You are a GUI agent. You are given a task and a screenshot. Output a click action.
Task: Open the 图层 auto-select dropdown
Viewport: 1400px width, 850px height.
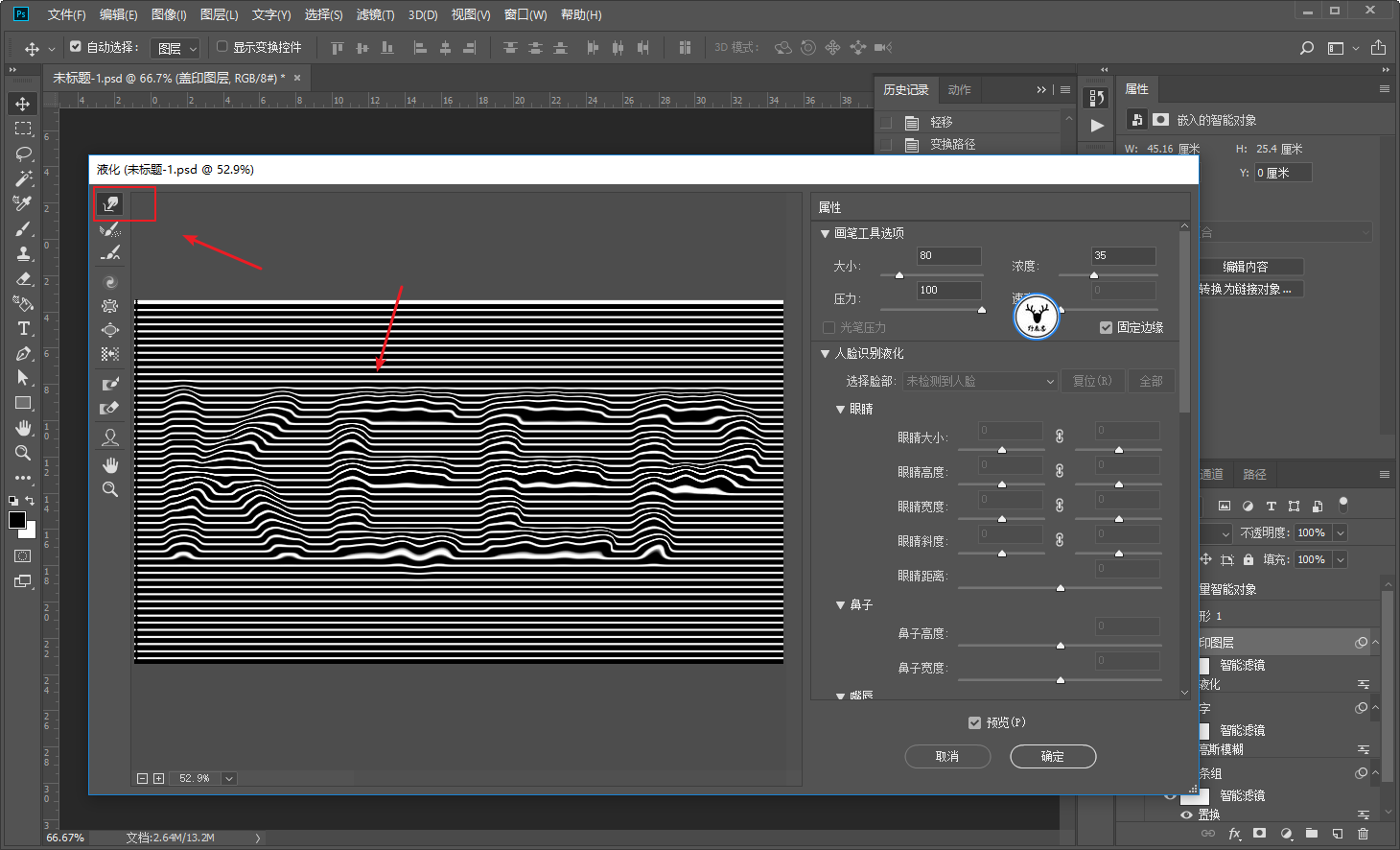click(x=176, y=48)
